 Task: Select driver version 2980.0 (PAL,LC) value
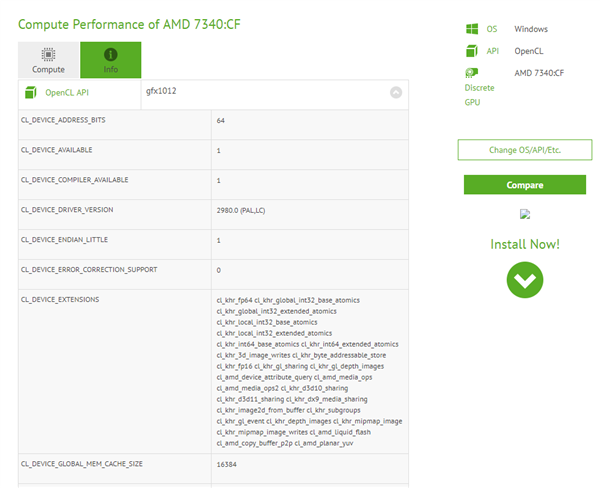(241, 211)
